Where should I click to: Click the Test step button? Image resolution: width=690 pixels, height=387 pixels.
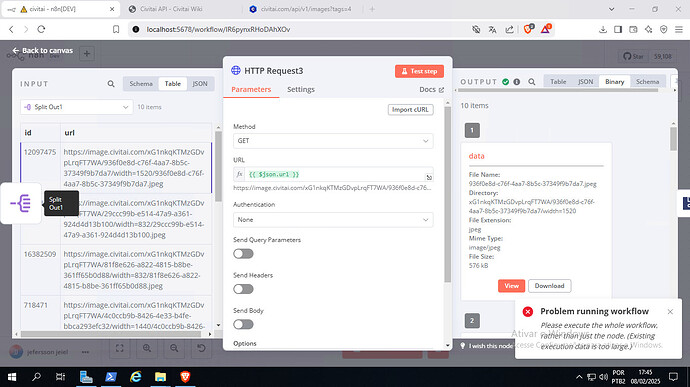click(x=419, y=71)
